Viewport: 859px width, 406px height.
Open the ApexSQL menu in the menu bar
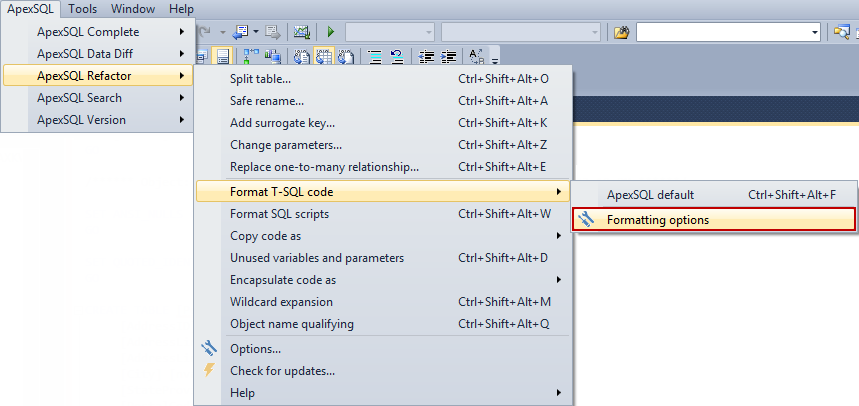(x=30, y=9)
